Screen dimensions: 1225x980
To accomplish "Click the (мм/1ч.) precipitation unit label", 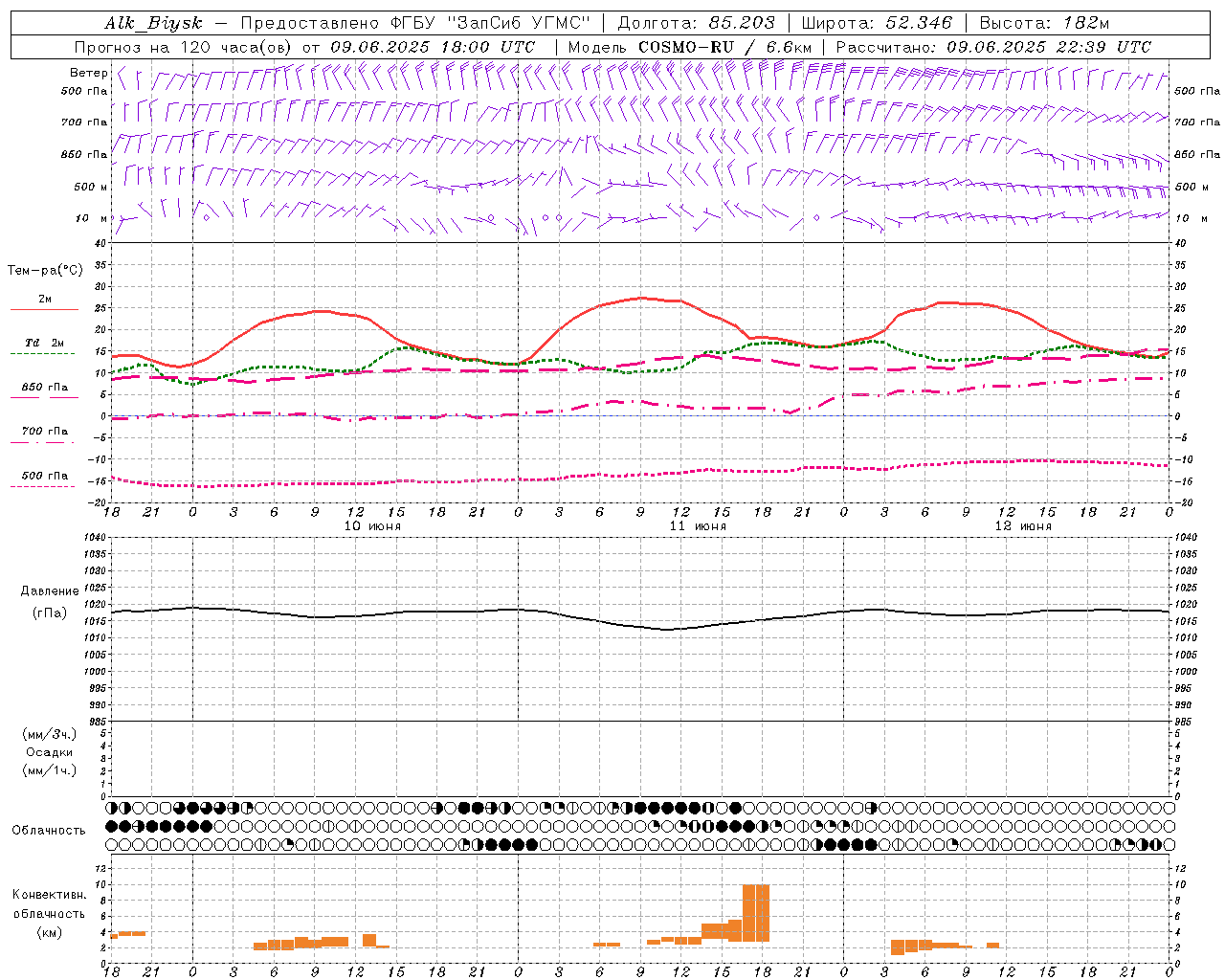I will point(50,770).
